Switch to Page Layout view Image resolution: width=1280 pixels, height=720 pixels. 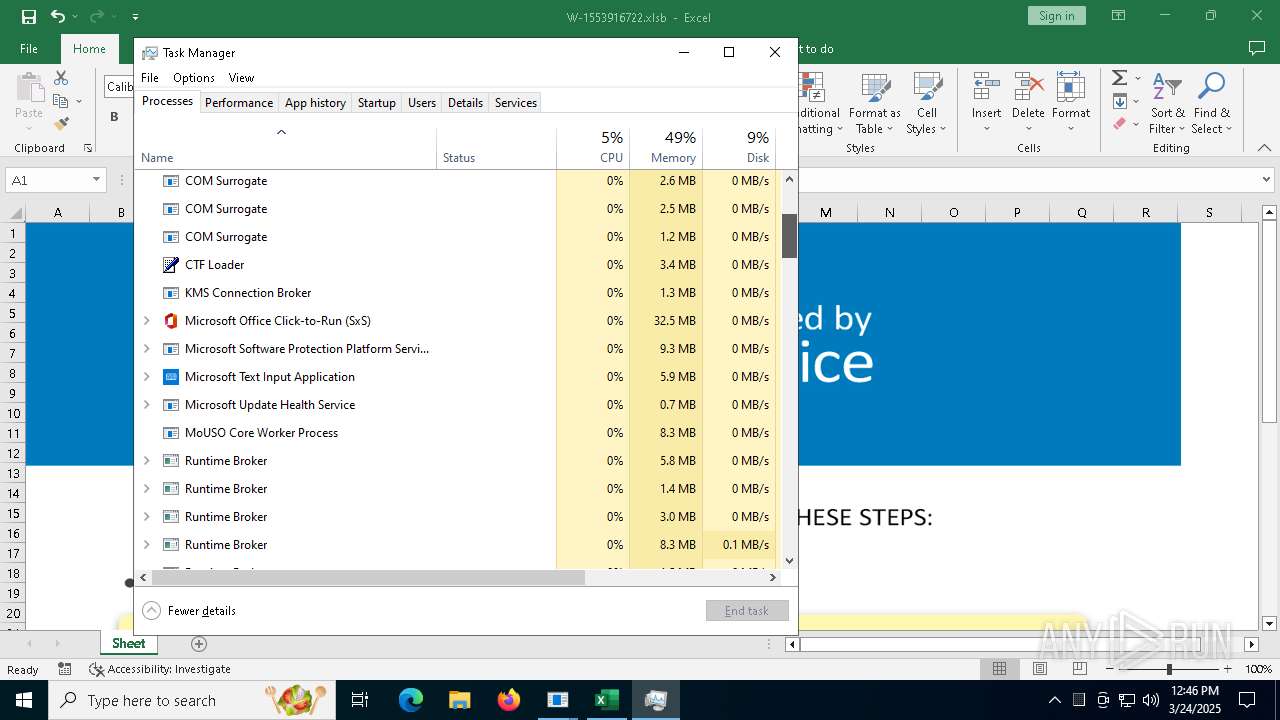coord(1040,669)
